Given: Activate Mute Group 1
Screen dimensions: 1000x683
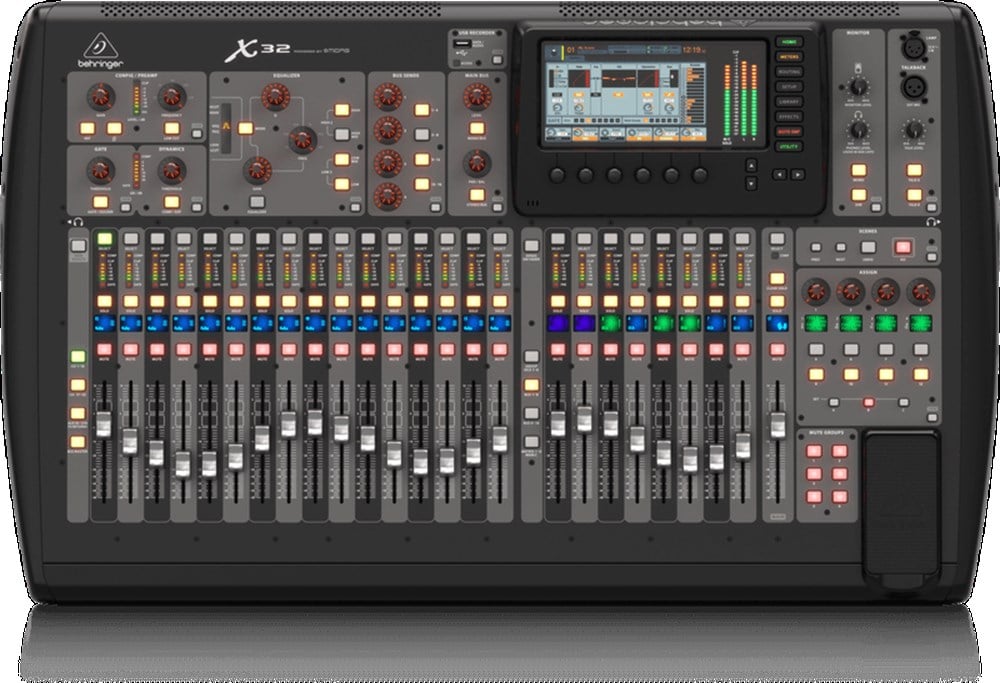Looking at the screenshot, I should point(814,450).
